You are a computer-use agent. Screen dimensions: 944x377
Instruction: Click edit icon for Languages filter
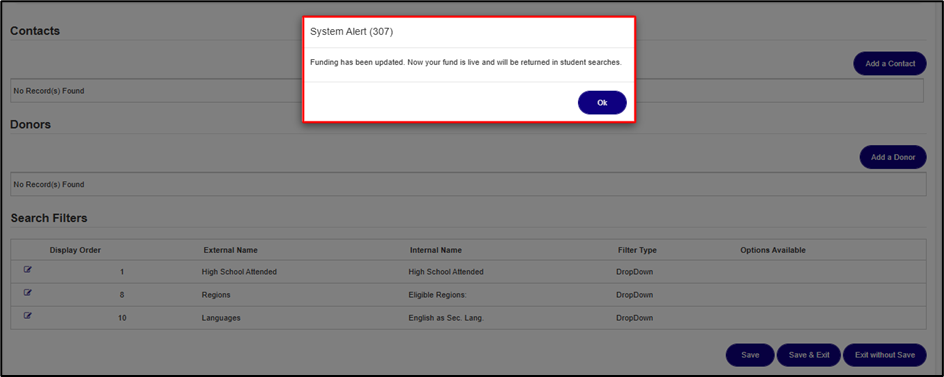(28, 316)
